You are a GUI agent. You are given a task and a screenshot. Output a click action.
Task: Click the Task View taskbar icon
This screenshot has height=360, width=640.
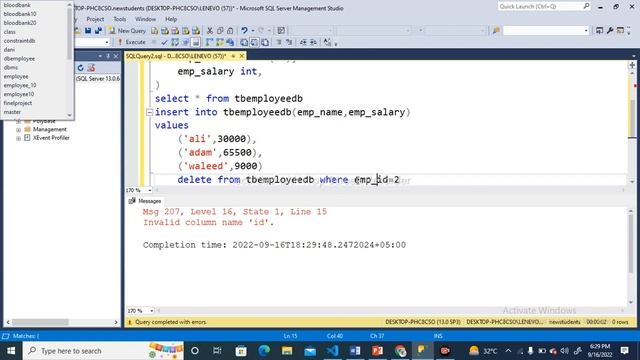coord(217,351)
